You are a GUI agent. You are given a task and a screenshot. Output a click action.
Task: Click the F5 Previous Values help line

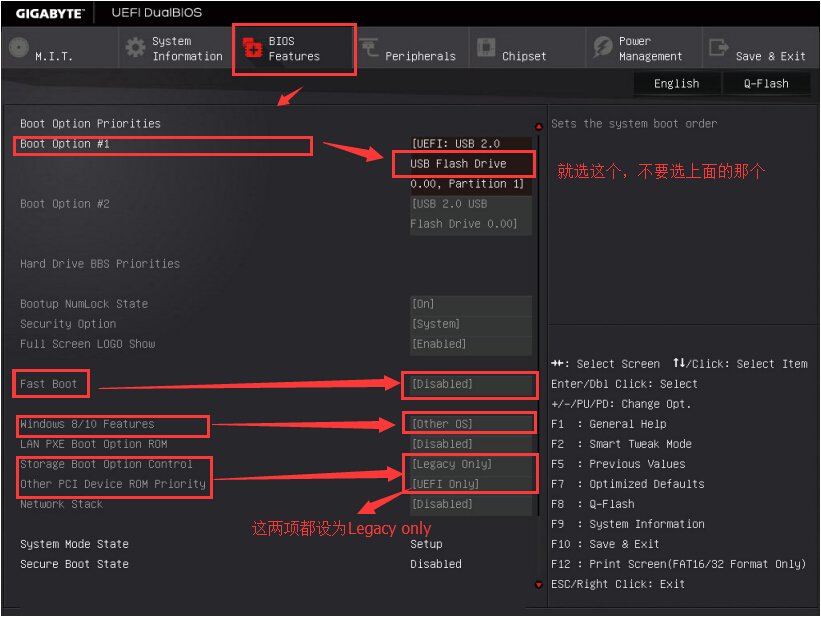(x=618, y=465)
